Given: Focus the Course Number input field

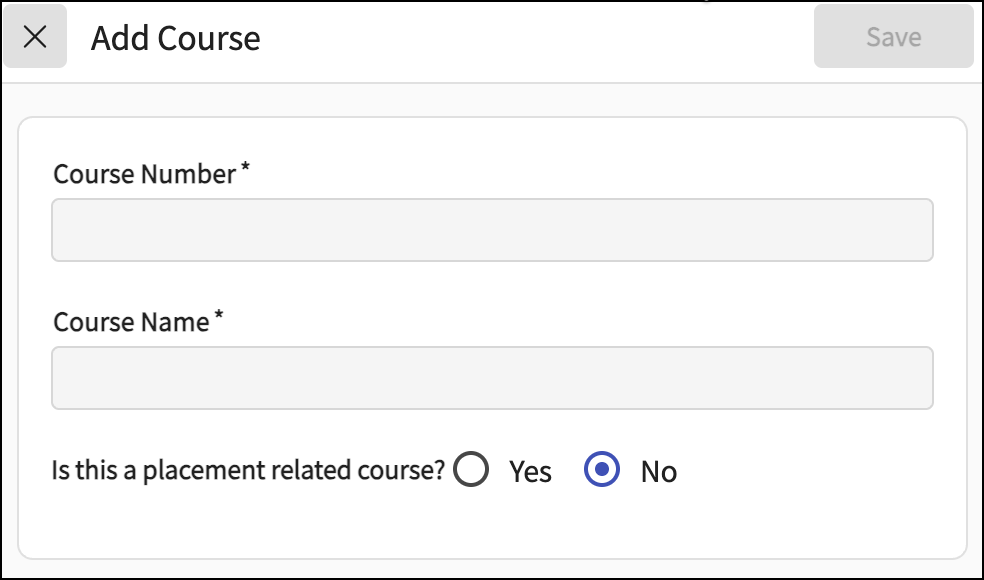Looking at the screenshot, I should pos(492,230).
